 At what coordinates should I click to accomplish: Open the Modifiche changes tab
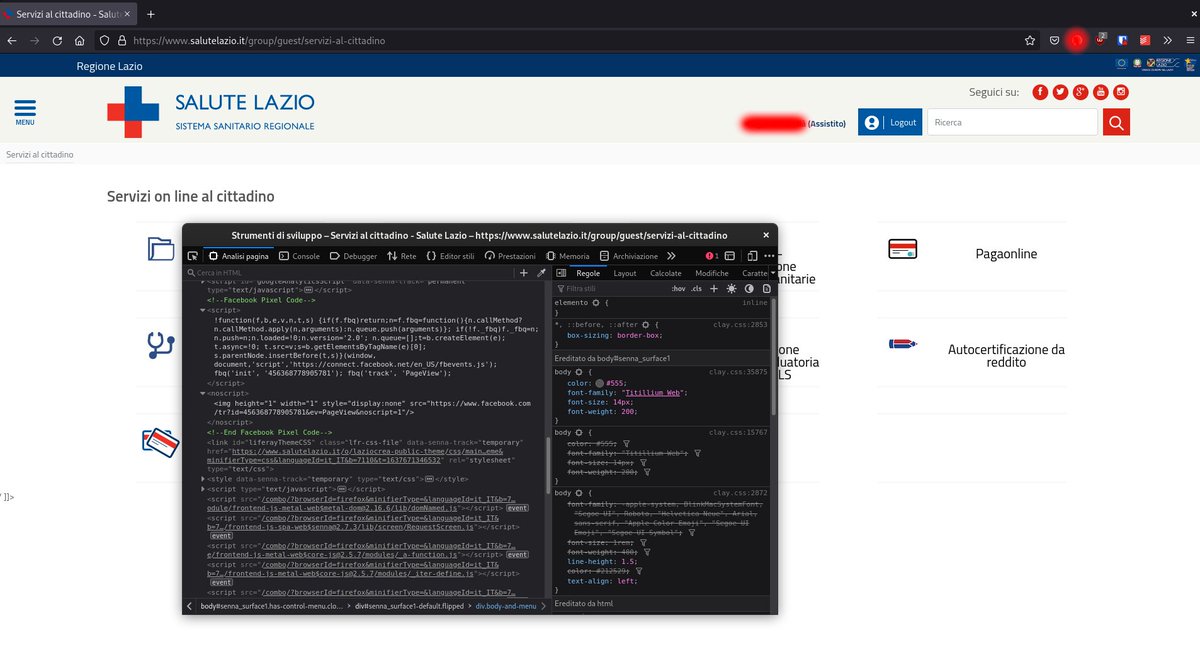[712, 272]
